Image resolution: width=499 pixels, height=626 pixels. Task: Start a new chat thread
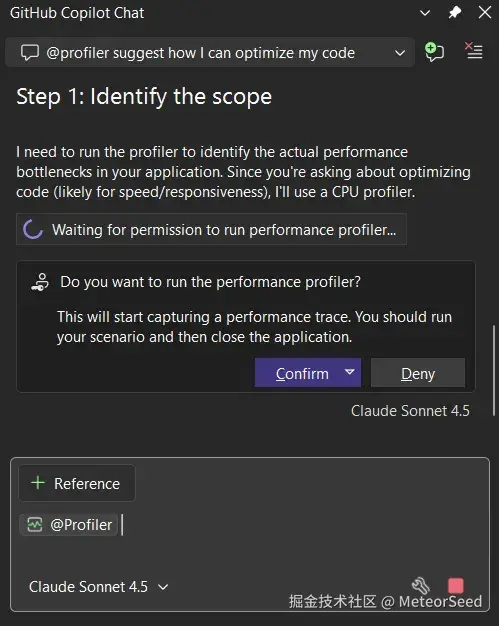click(434, 52)
